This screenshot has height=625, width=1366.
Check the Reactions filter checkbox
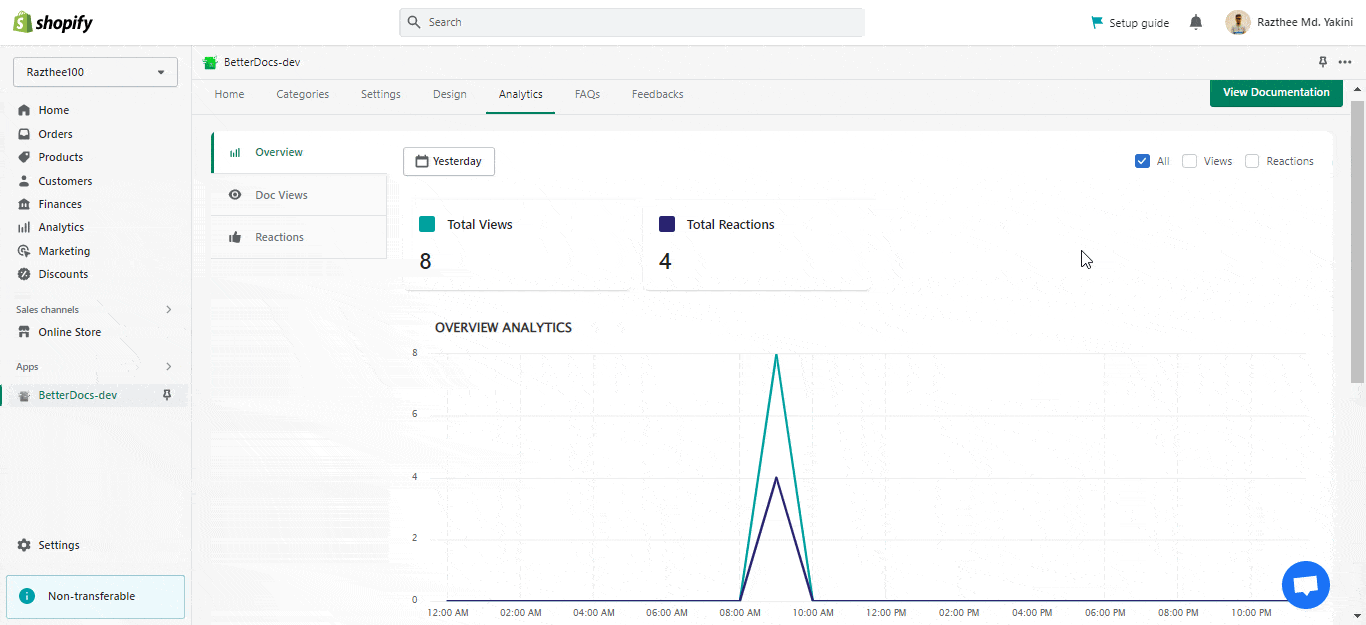pyautogui.click(x=1252, y=161)
